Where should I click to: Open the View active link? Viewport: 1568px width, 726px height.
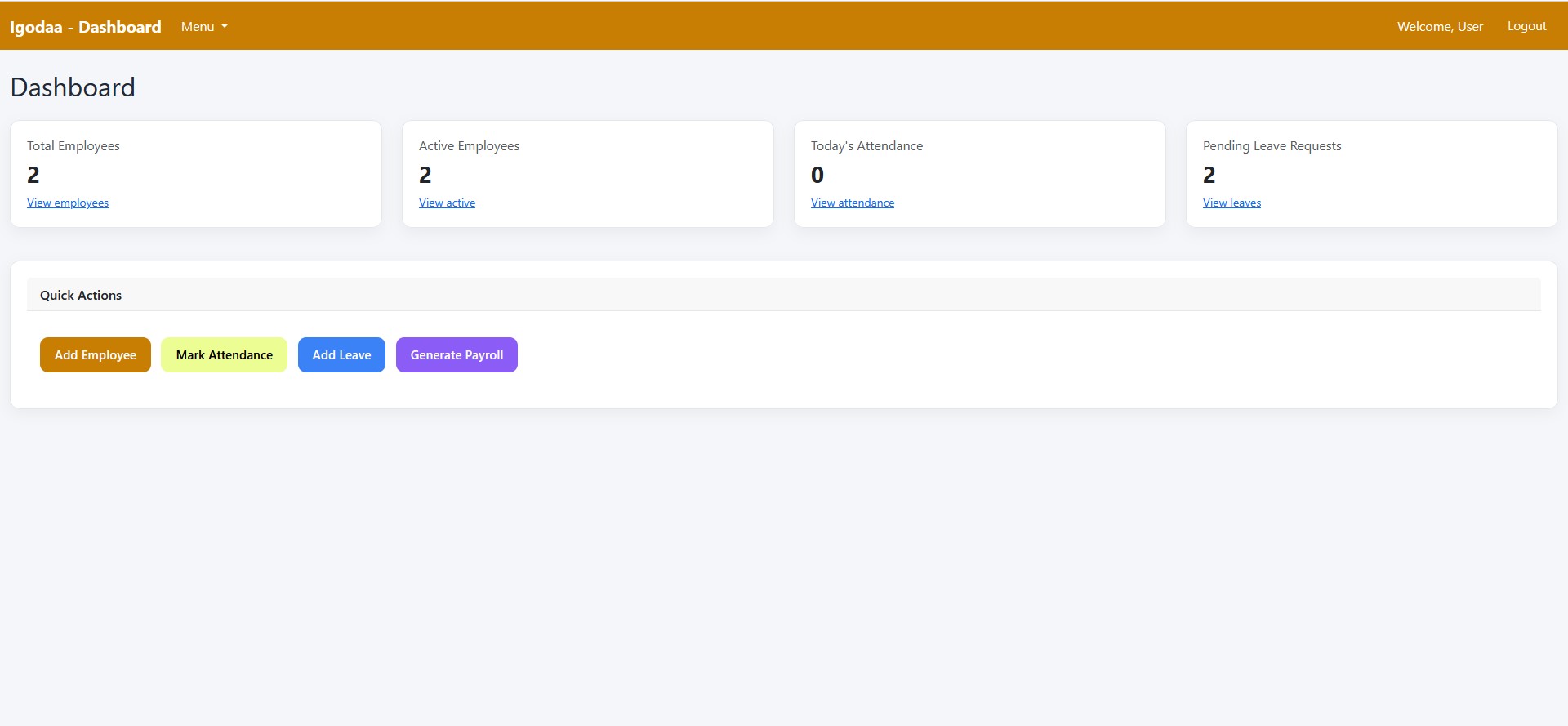[x=447, y=203]
